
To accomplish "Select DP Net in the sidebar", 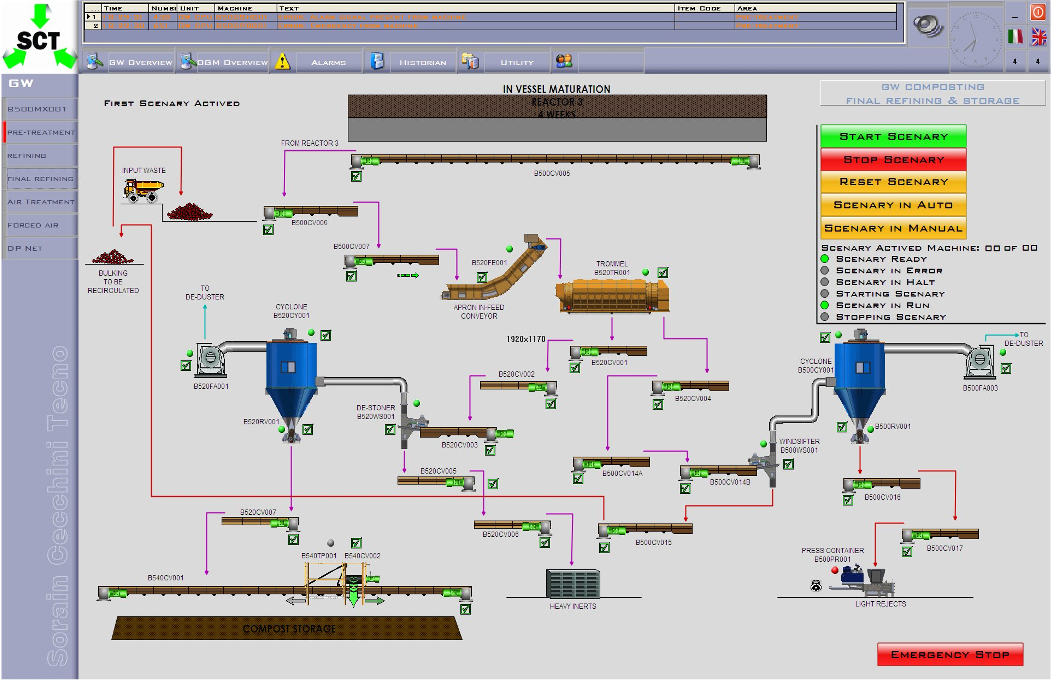I will click(x=40, y=248).
